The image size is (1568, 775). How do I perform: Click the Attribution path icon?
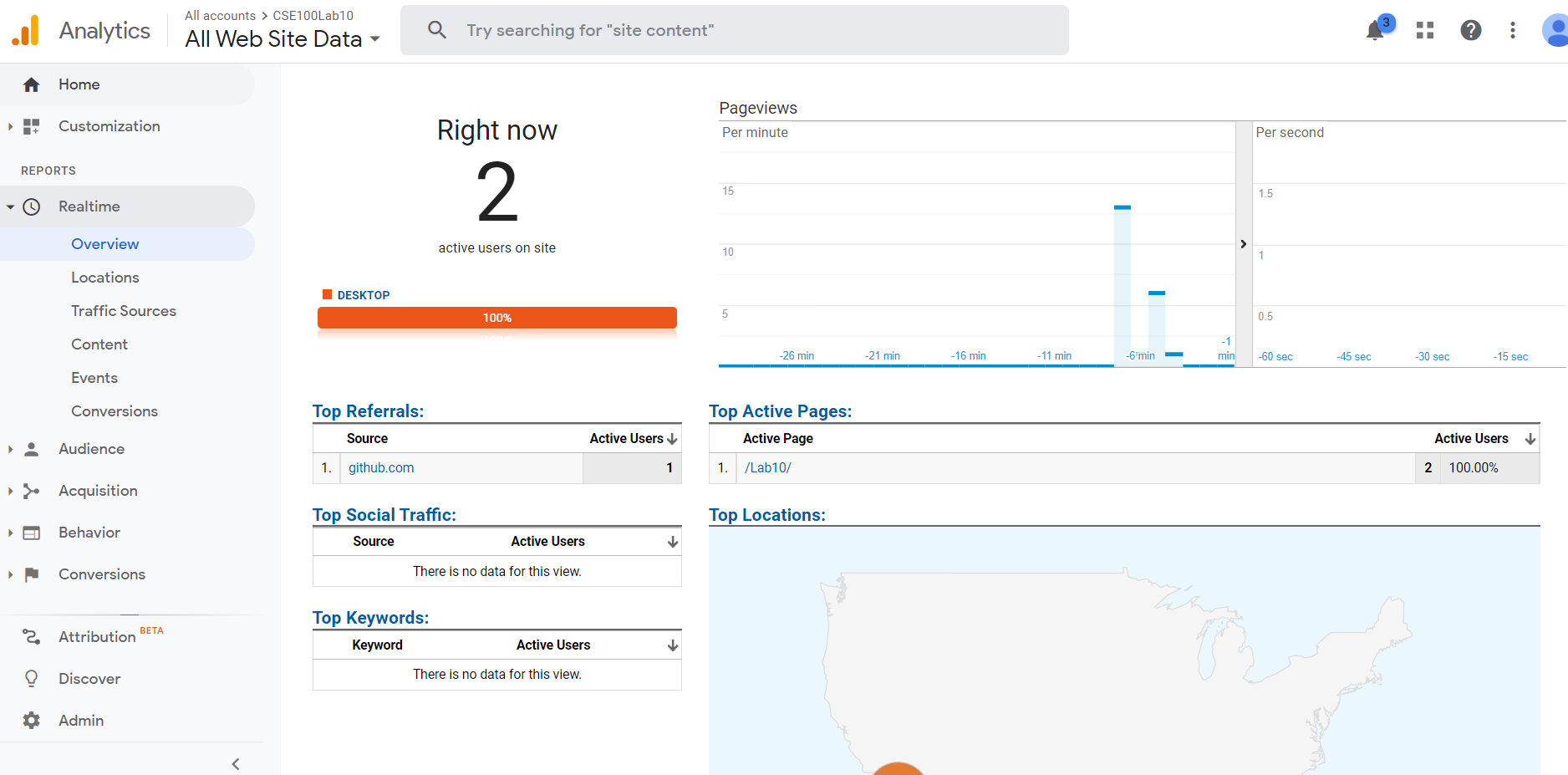[x=31, y=637]
